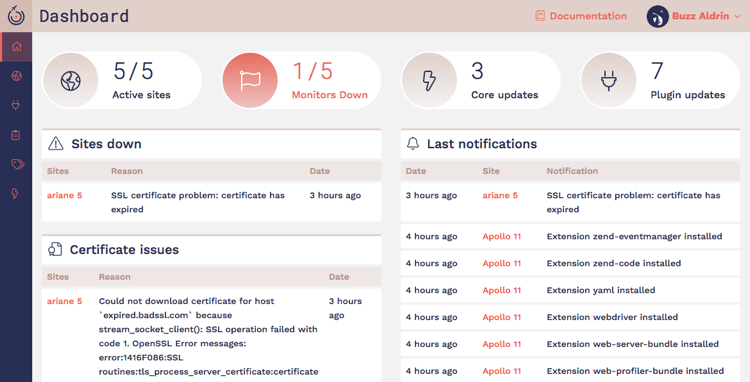Select the plug icon in sidebar

[16, 105]
